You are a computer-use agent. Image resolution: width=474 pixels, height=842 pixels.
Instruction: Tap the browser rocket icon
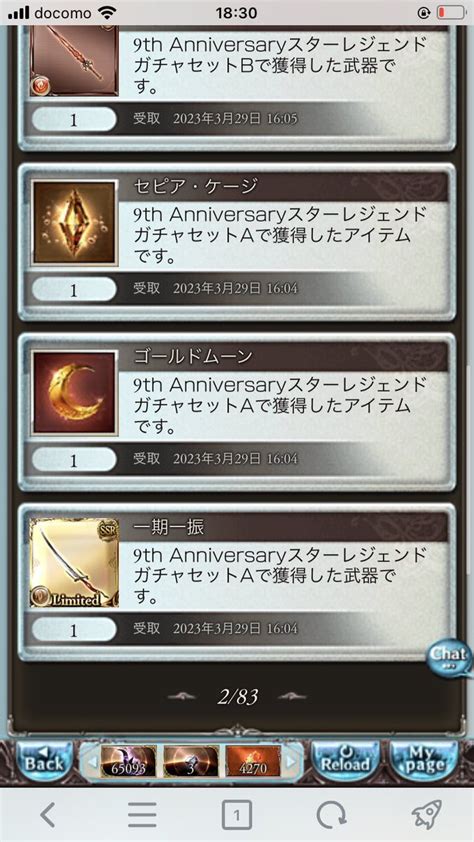pyautogui.click(x=427, y=815)
